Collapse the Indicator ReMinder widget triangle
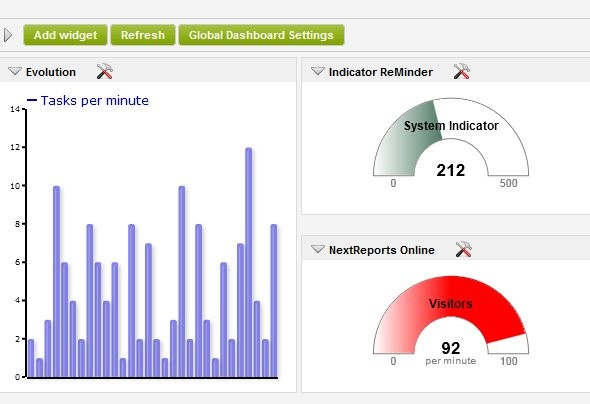This screenshot has height=404, width=590. click(318, 71)
